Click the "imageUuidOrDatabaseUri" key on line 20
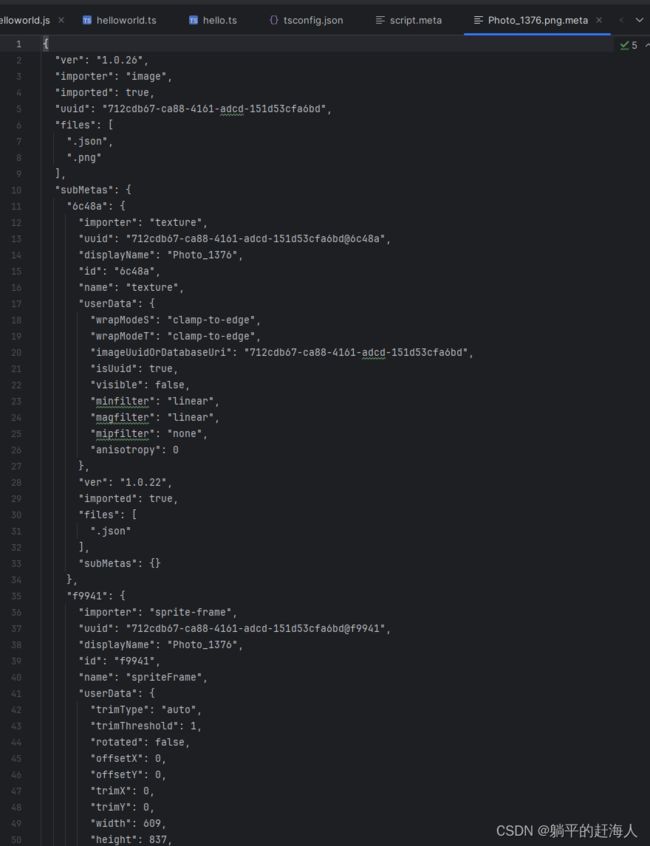 coord(161,352)
